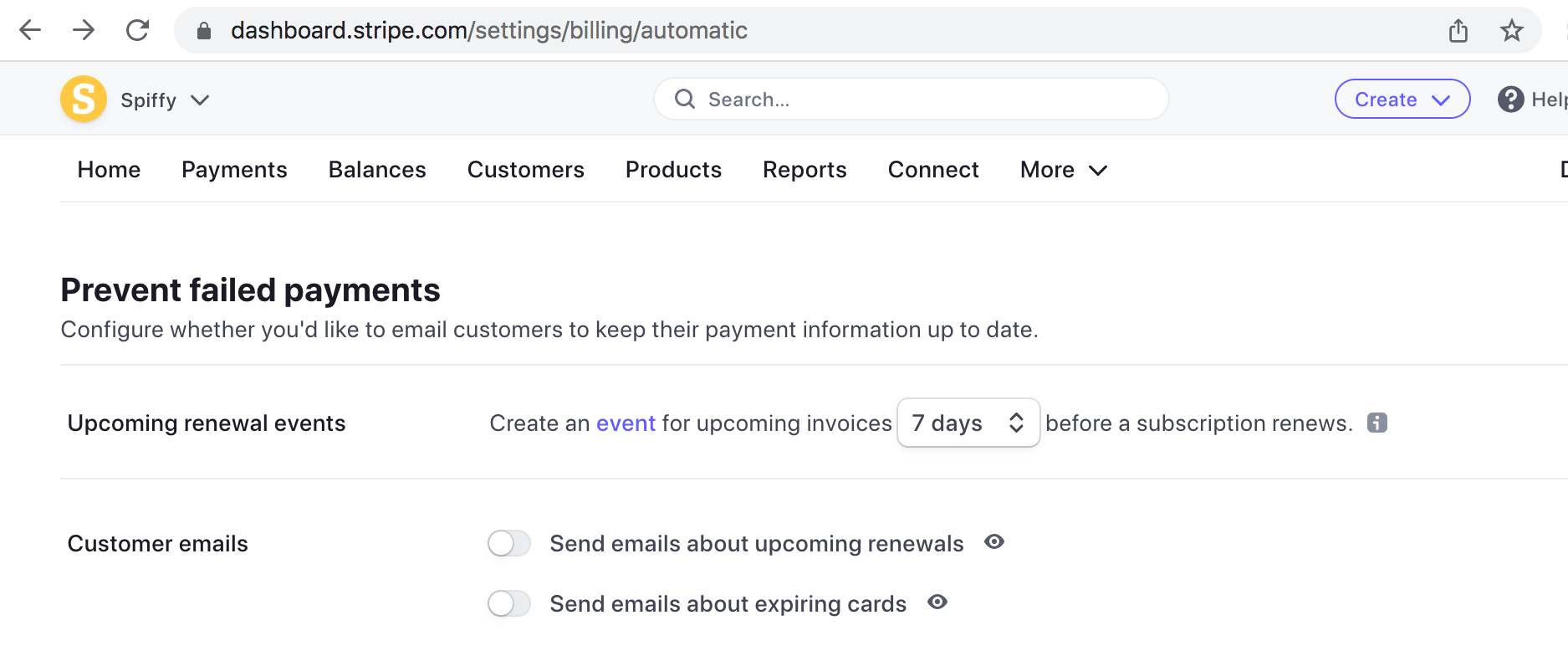
Task: Follow the event hyperlink
Action: (x=626, y=423)
